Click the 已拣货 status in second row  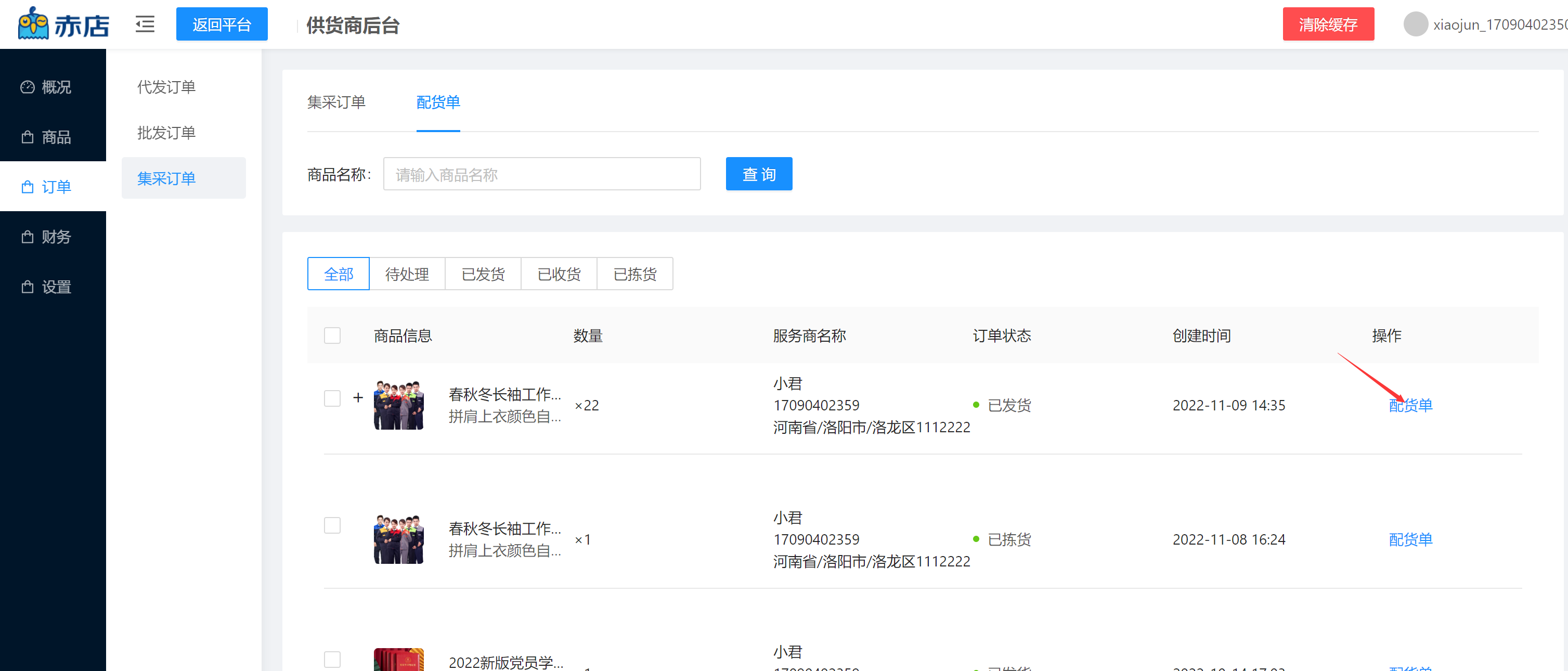(1008, 539)
